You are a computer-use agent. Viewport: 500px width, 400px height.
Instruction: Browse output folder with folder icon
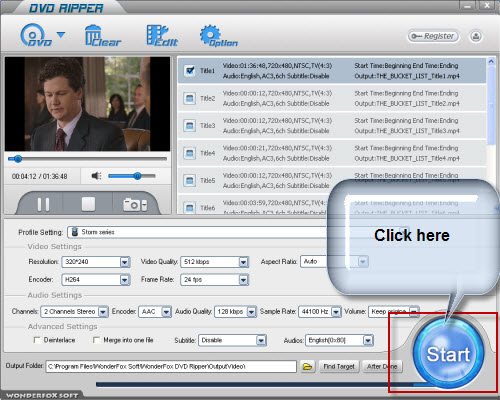307,367
